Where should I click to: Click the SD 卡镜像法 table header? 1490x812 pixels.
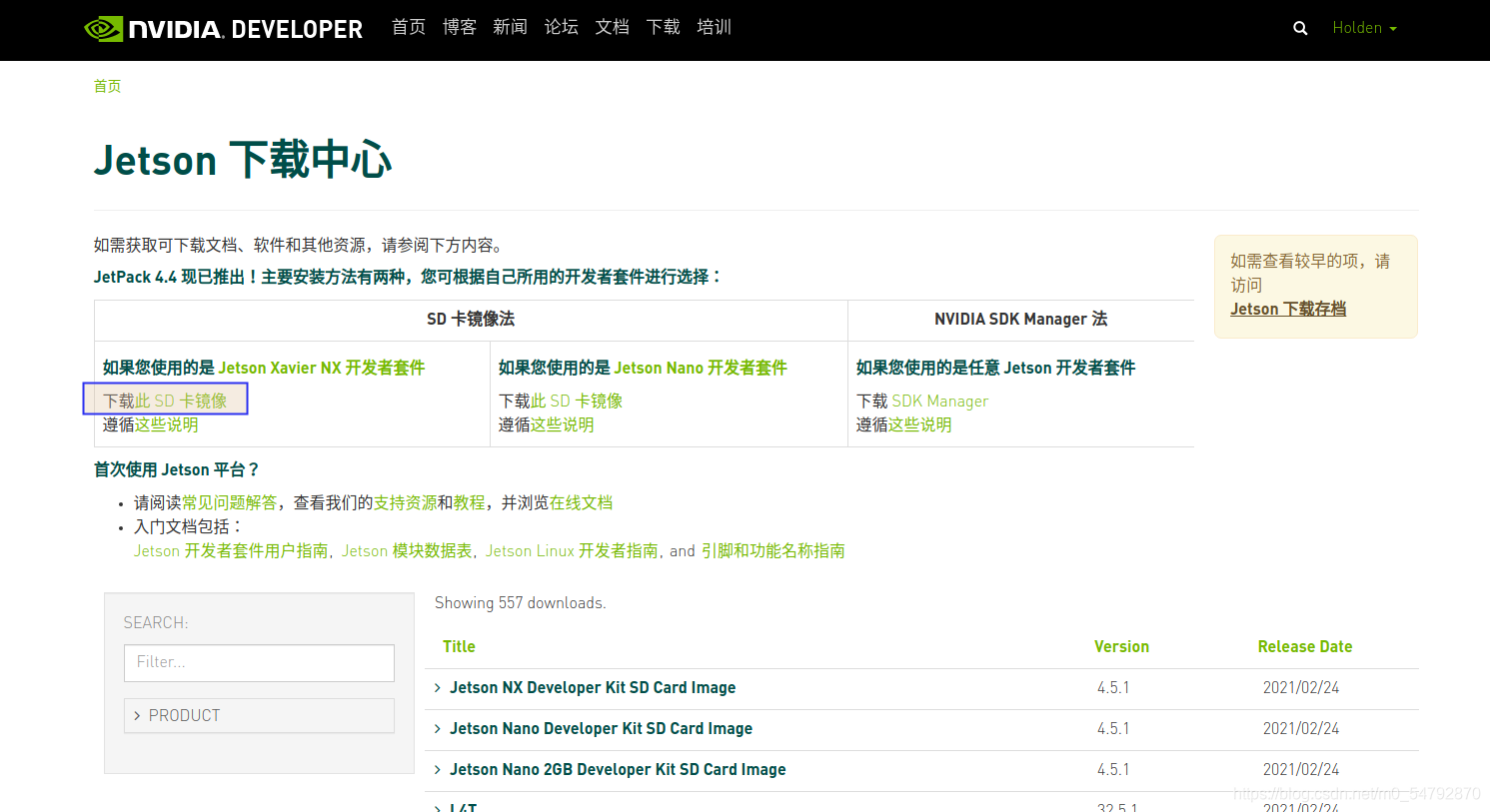coord(471,319)
